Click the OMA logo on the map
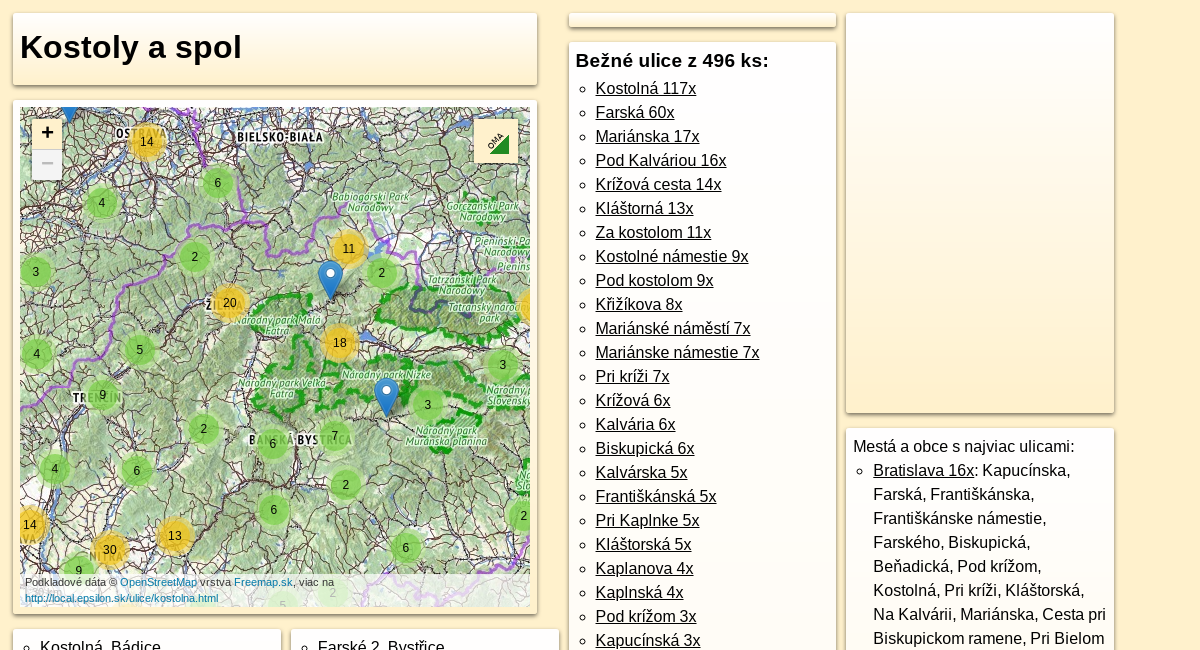 point(496,141)
